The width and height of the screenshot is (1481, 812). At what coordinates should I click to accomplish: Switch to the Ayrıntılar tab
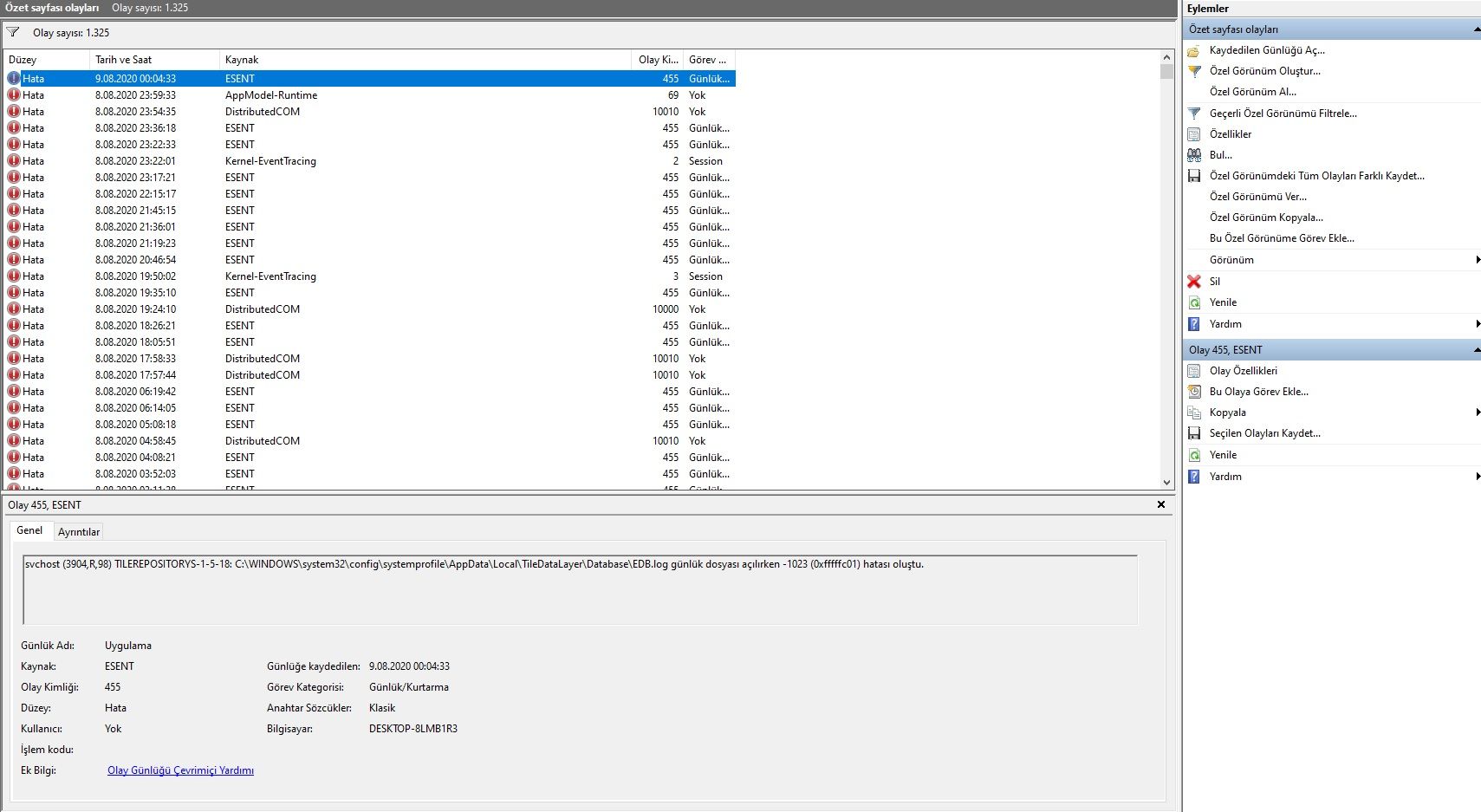79,532
